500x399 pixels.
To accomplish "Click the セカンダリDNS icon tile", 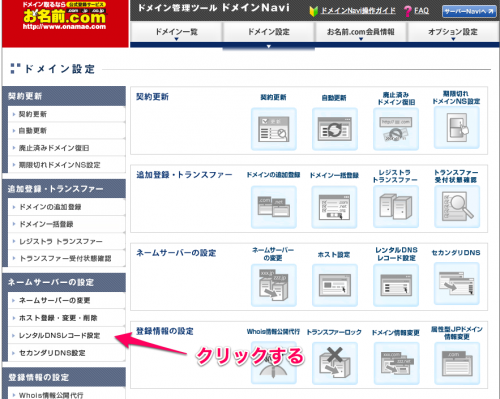I will 457,284.
